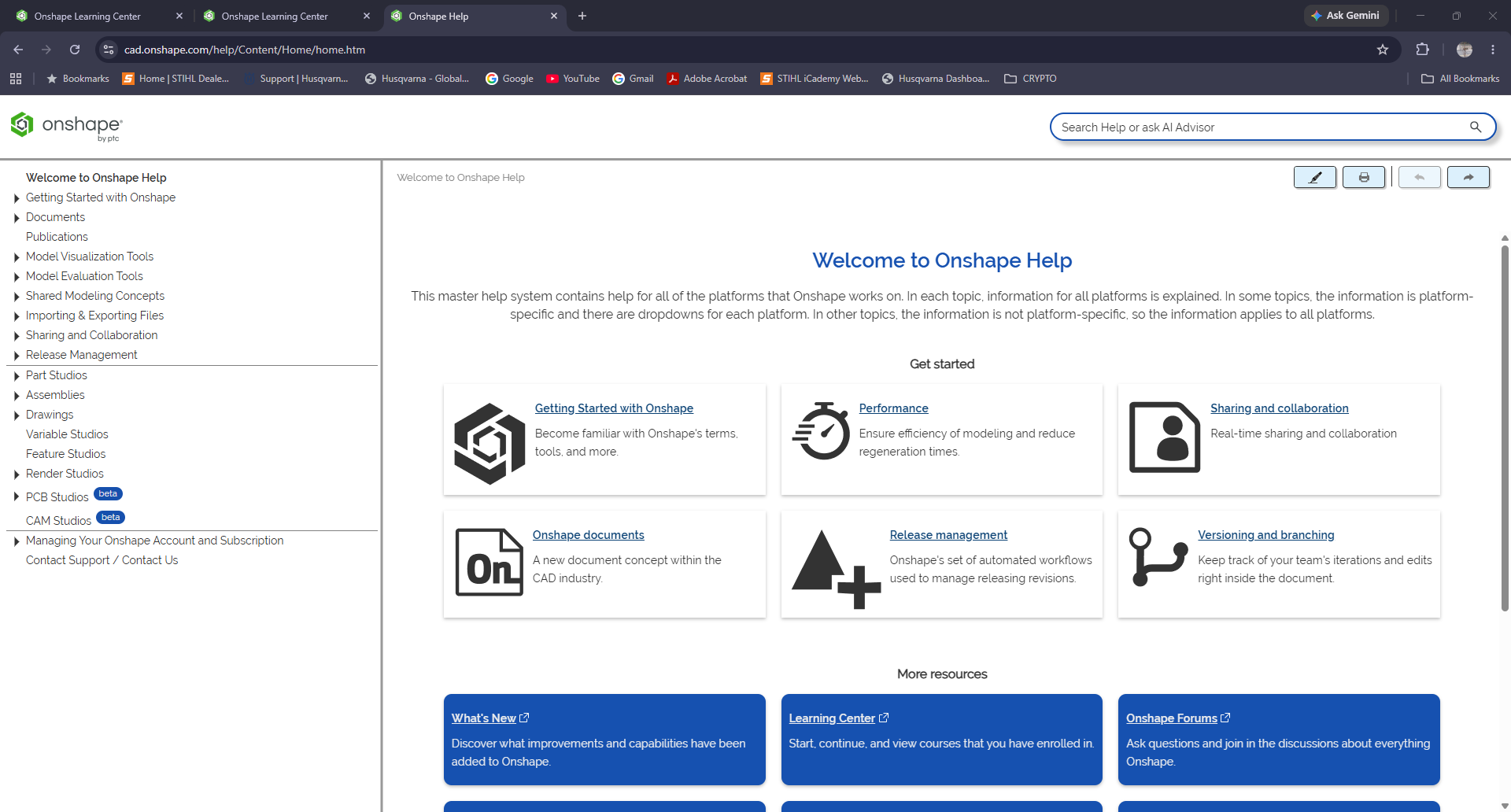Open Publications in the sidebar
The image size is (1511, 812).
coord(57,237)
